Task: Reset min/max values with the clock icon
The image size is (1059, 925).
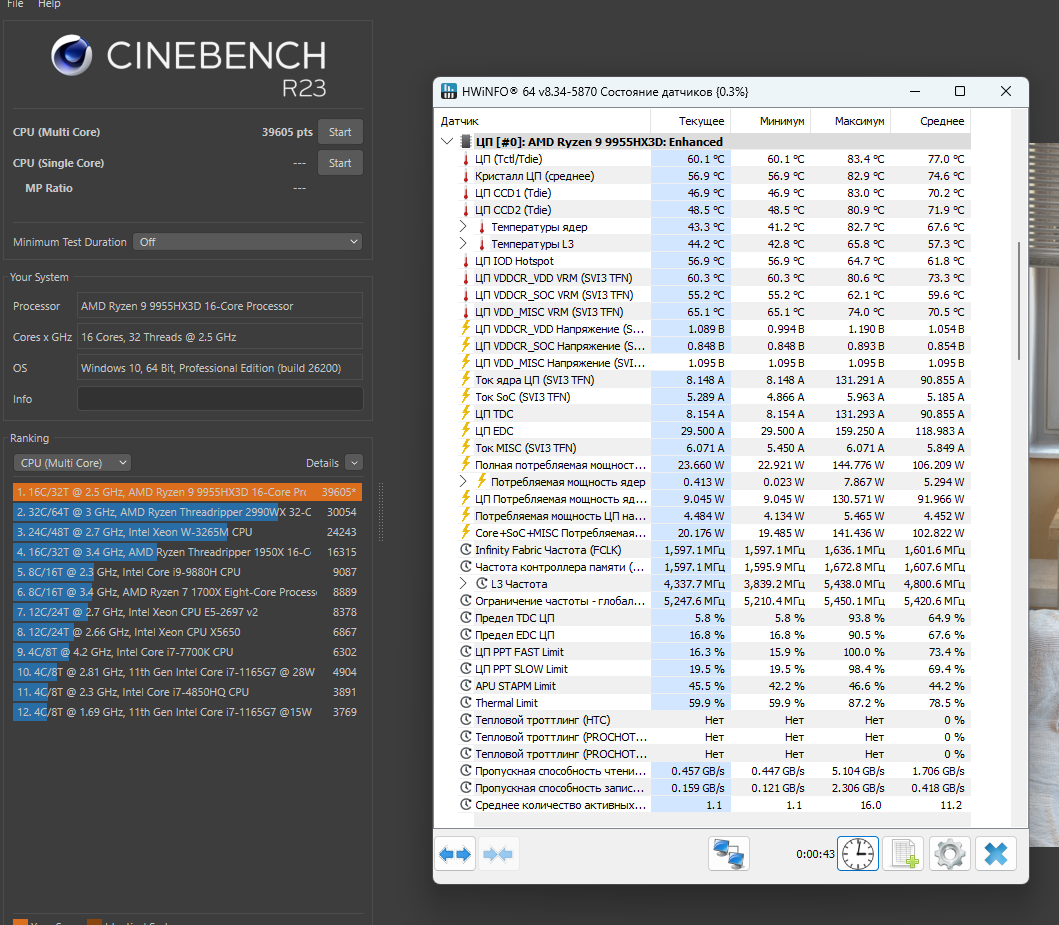Action: point(858,854)
